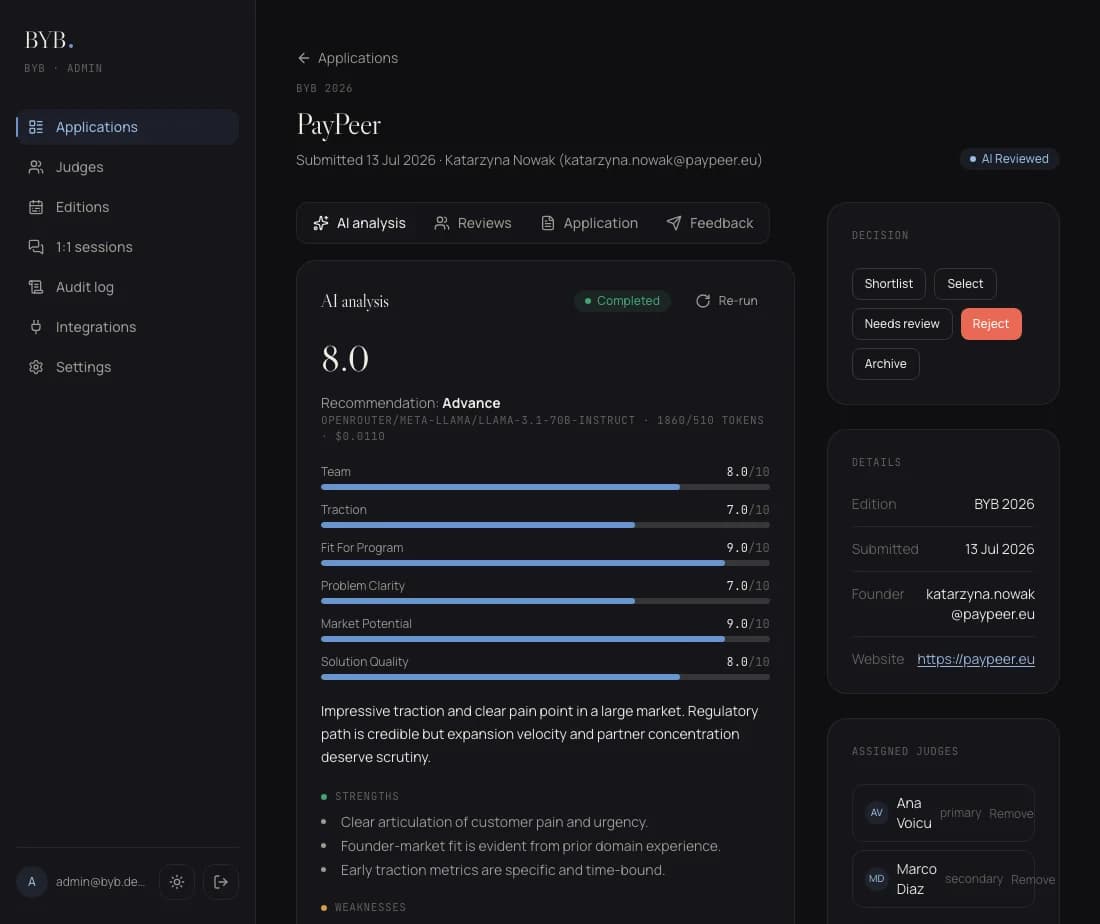
Task: Click the Feedback paper plane icon
Action: coord(673,223)
